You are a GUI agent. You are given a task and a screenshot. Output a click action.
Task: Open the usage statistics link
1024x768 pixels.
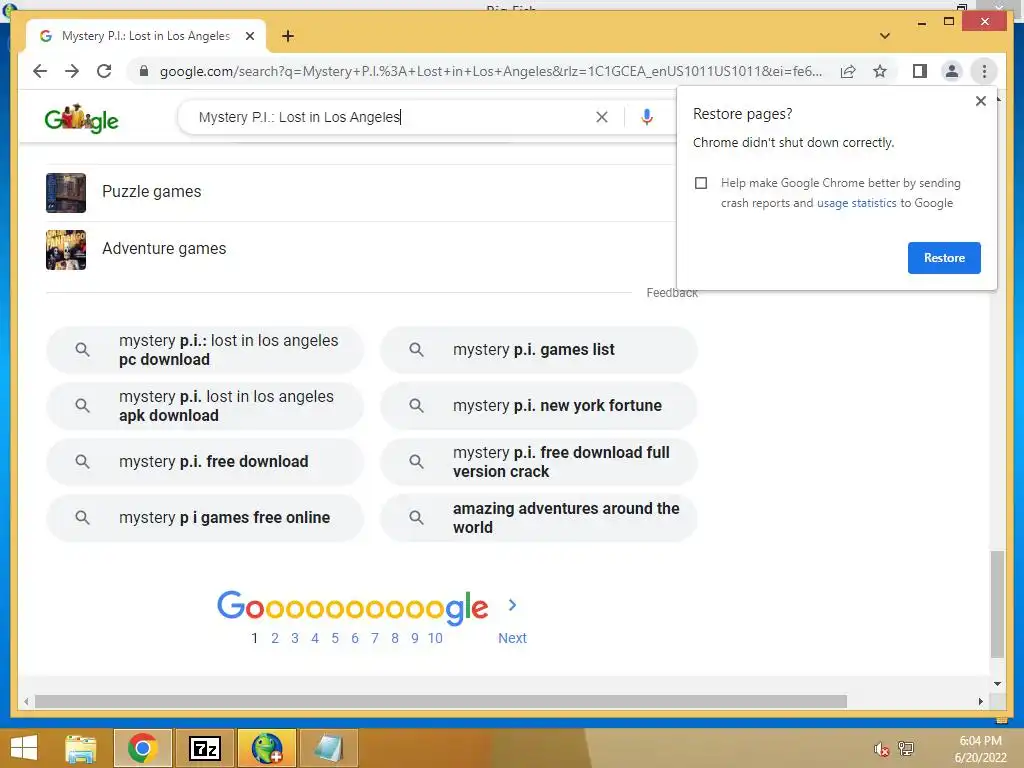pyautogui.click(x=856, y=203)
